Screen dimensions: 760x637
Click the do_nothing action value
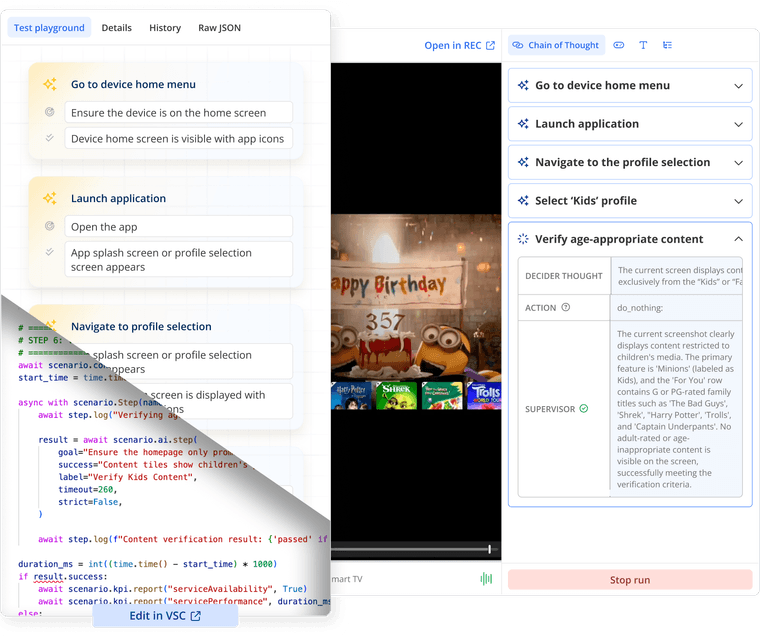[640, 308]
